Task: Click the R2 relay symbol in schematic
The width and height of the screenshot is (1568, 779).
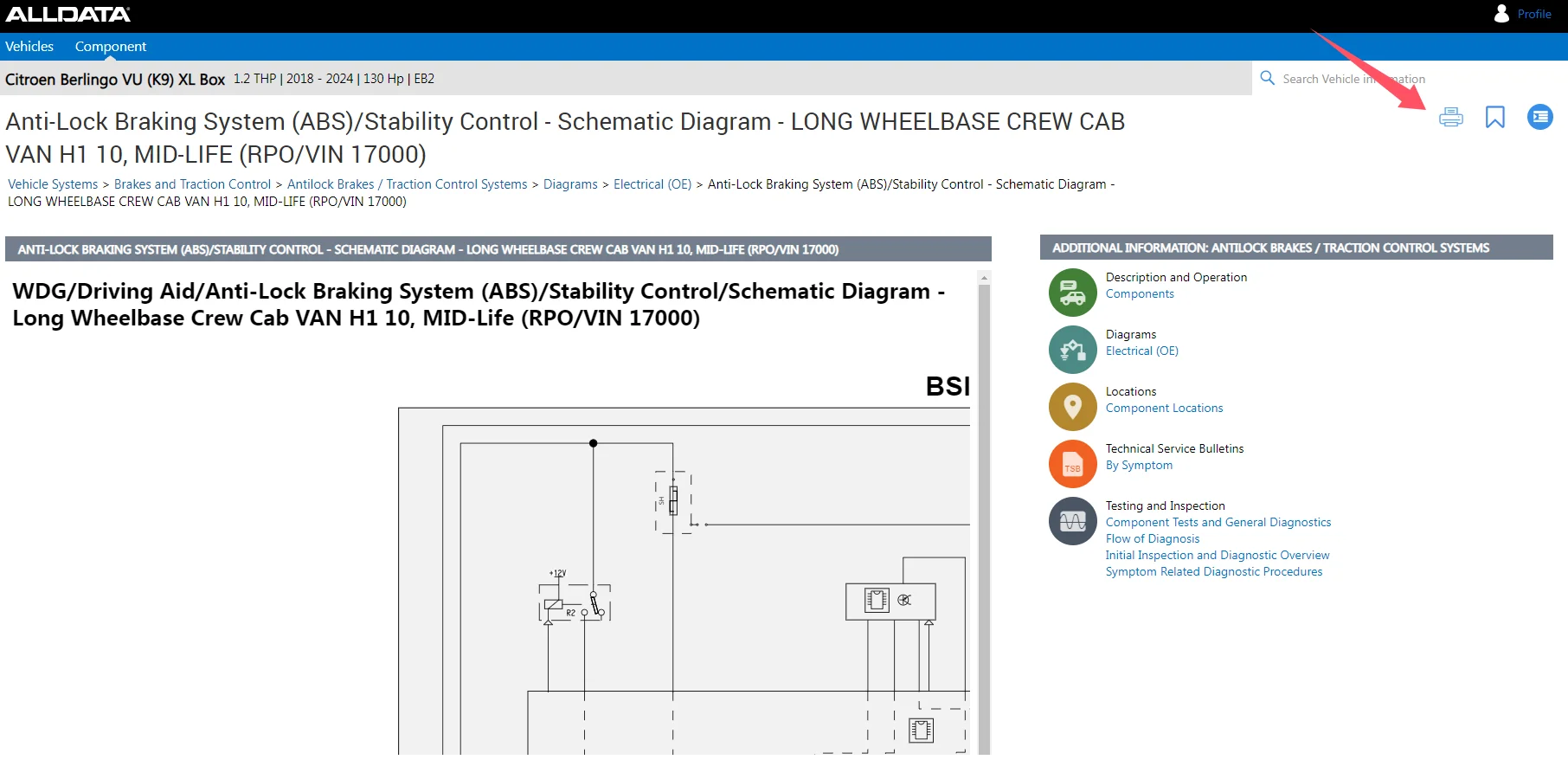Action: point(575,603)
